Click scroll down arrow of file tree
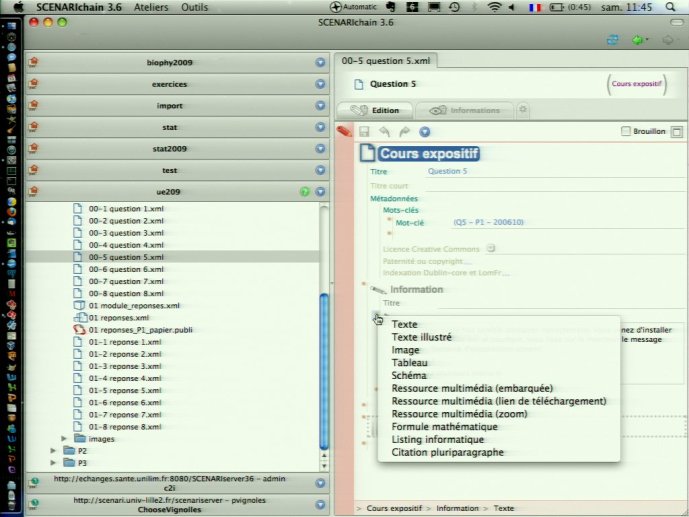 [x=325, y=466]
